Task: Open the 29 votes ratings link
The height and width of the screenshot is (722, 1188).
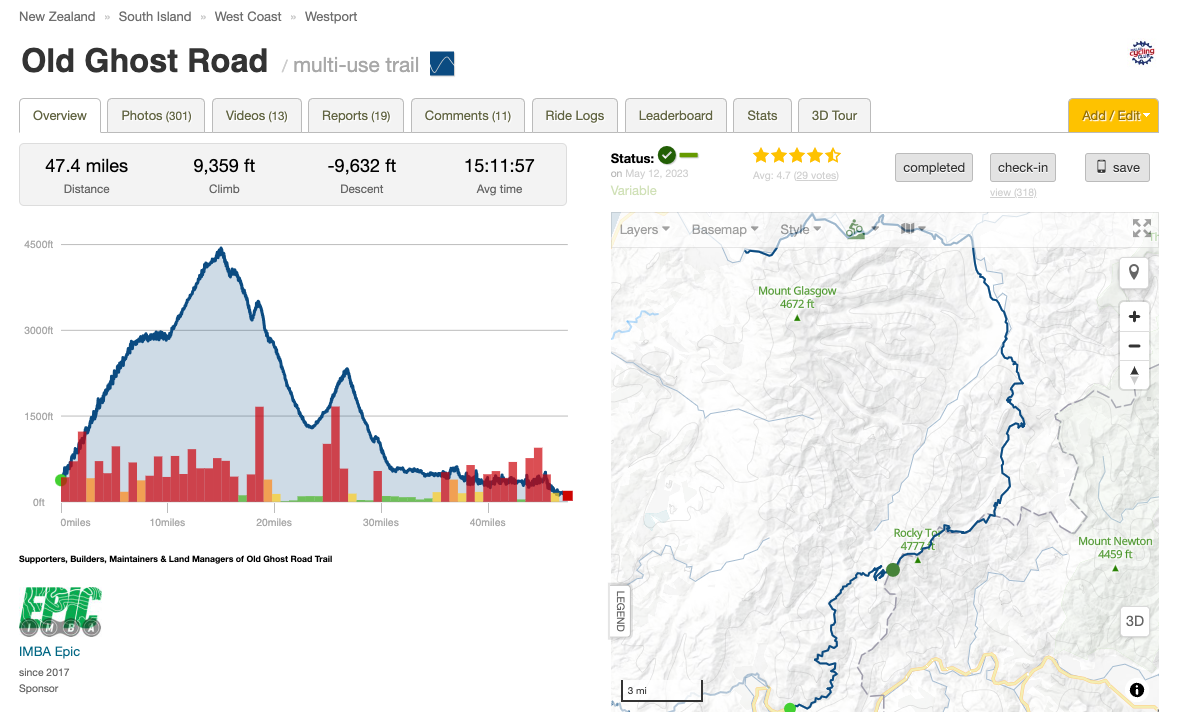Action: point(816,177)
